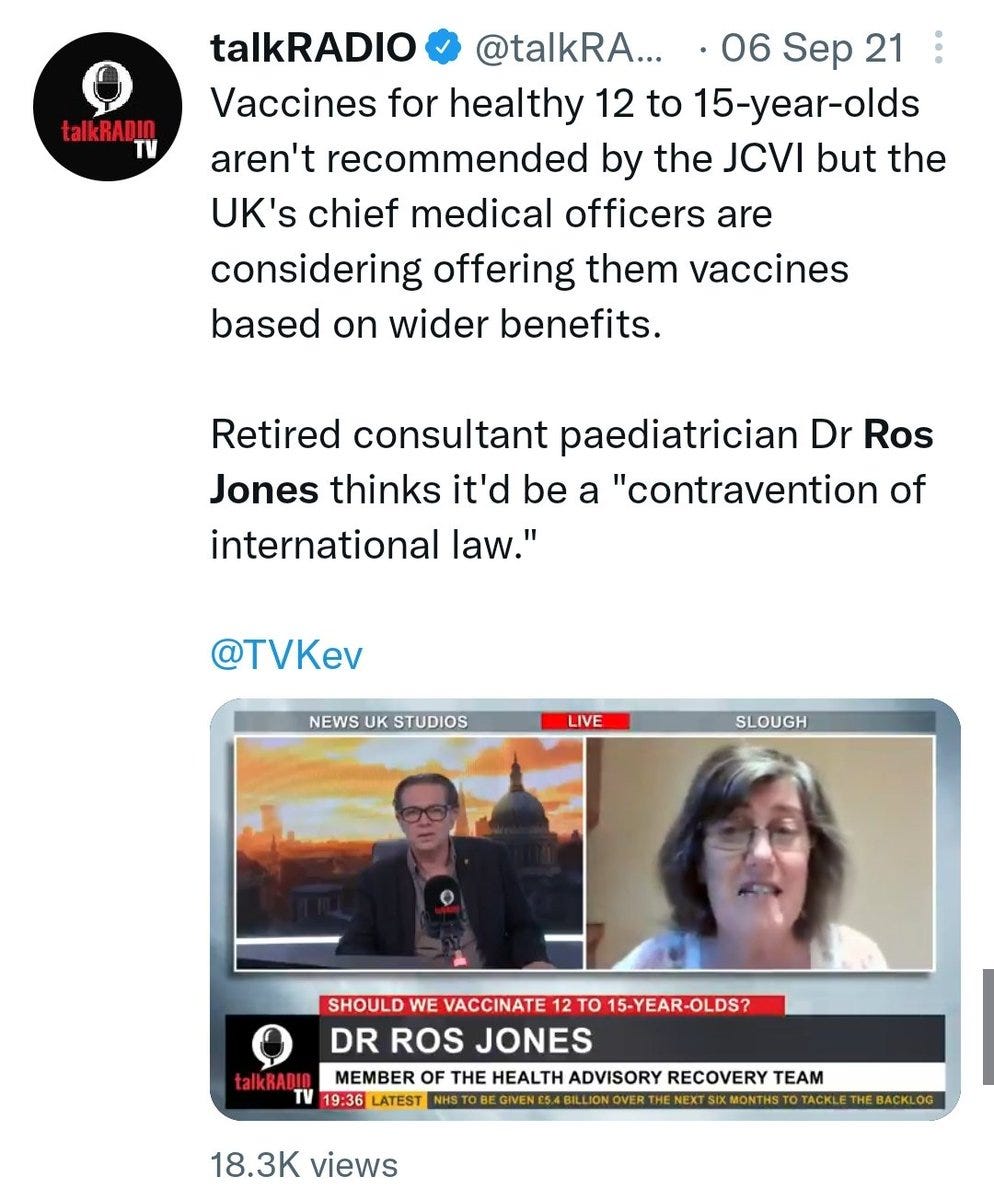Viewport: 994px width, 1200px height.
Task: Open the talkRADIO TV profile avatar
Action: [107, 106]
